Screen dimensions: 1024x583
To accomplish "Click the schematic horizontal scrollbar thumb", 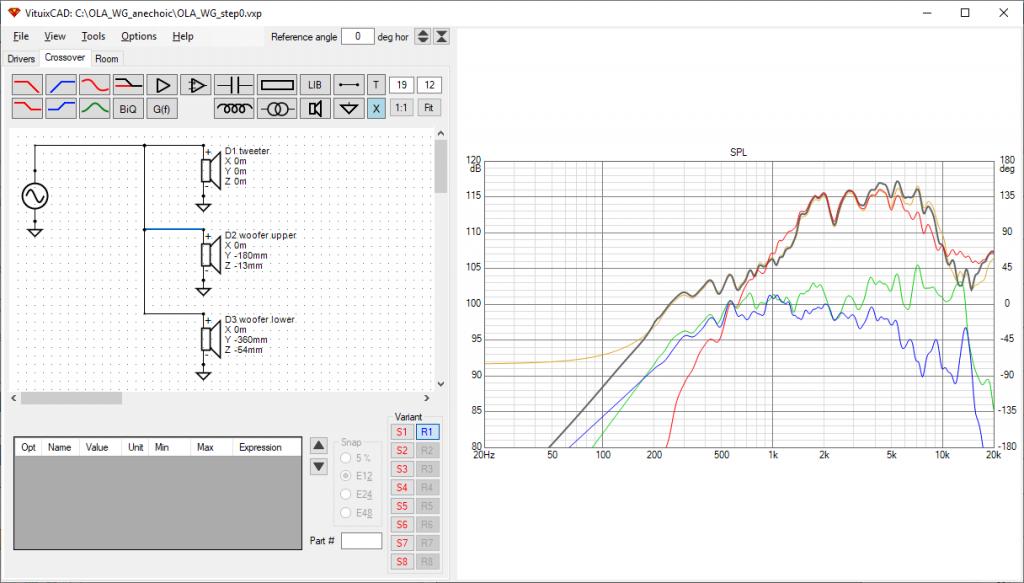I will point(71,398).
